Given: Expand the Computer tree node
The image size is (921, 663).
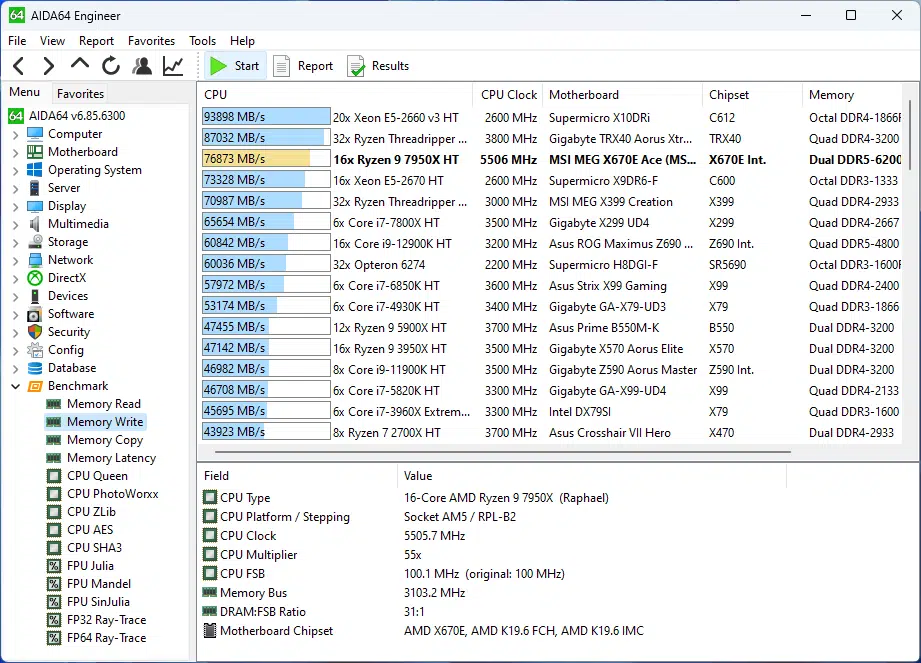Looking at the screenshot, I should (x=15, y=134).
